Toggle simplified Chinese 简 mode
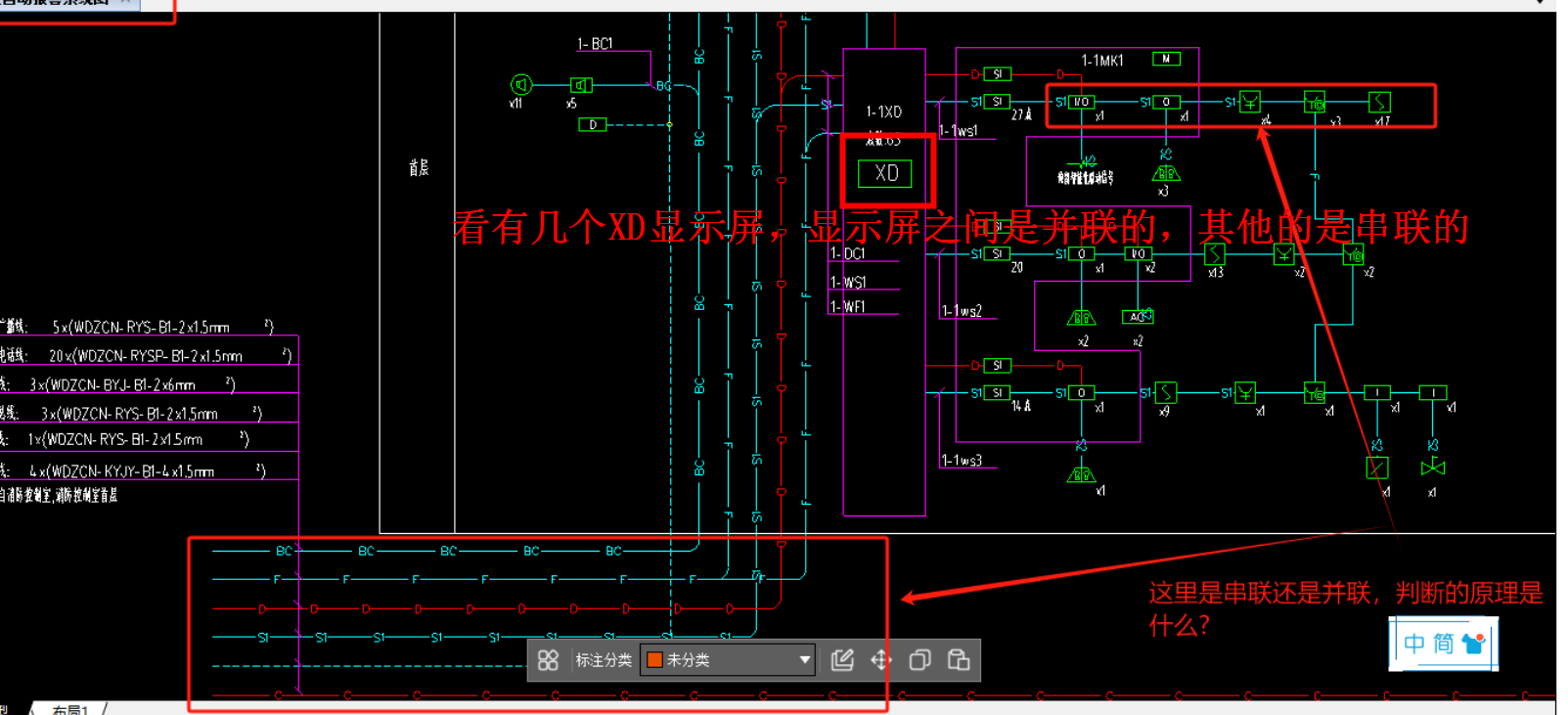1568x715 pixels. tap(1444, 644)
